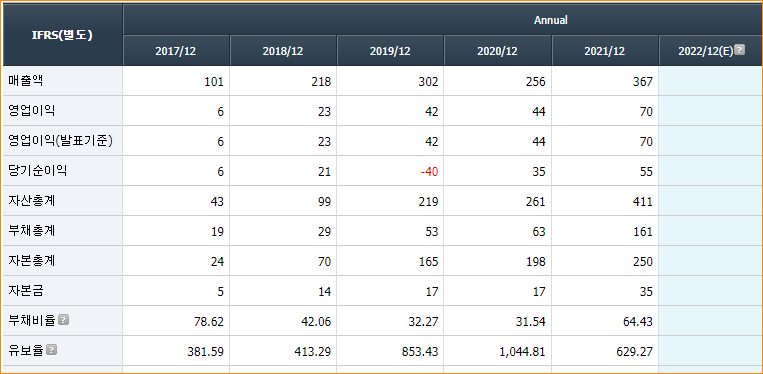Click the 부채비율 row label

point(32,321)
